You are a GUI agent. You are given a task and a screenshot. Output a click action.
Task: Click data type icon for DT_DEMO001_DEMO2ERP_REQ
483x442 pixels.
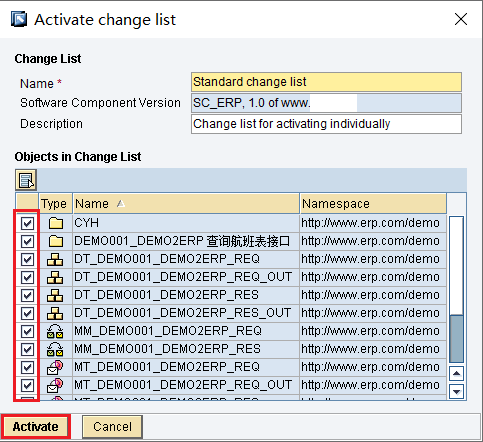point(55,259)
